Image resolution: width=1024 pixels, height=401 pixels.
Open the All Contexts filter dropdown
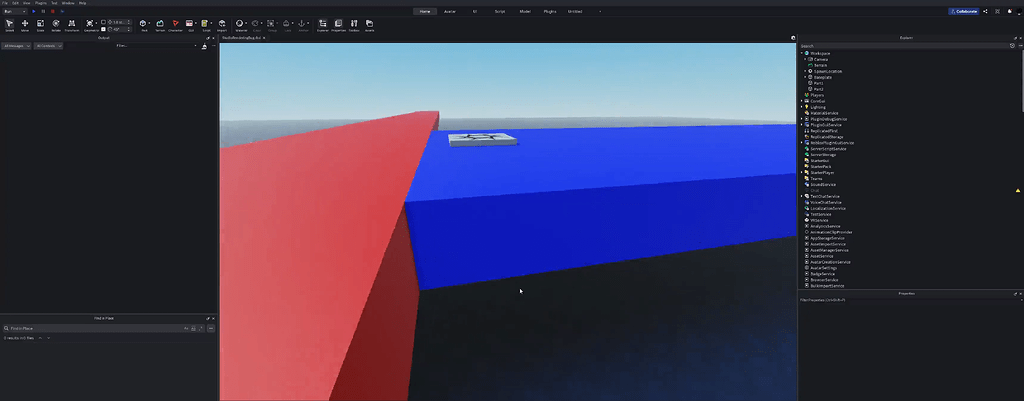point(48,46)
